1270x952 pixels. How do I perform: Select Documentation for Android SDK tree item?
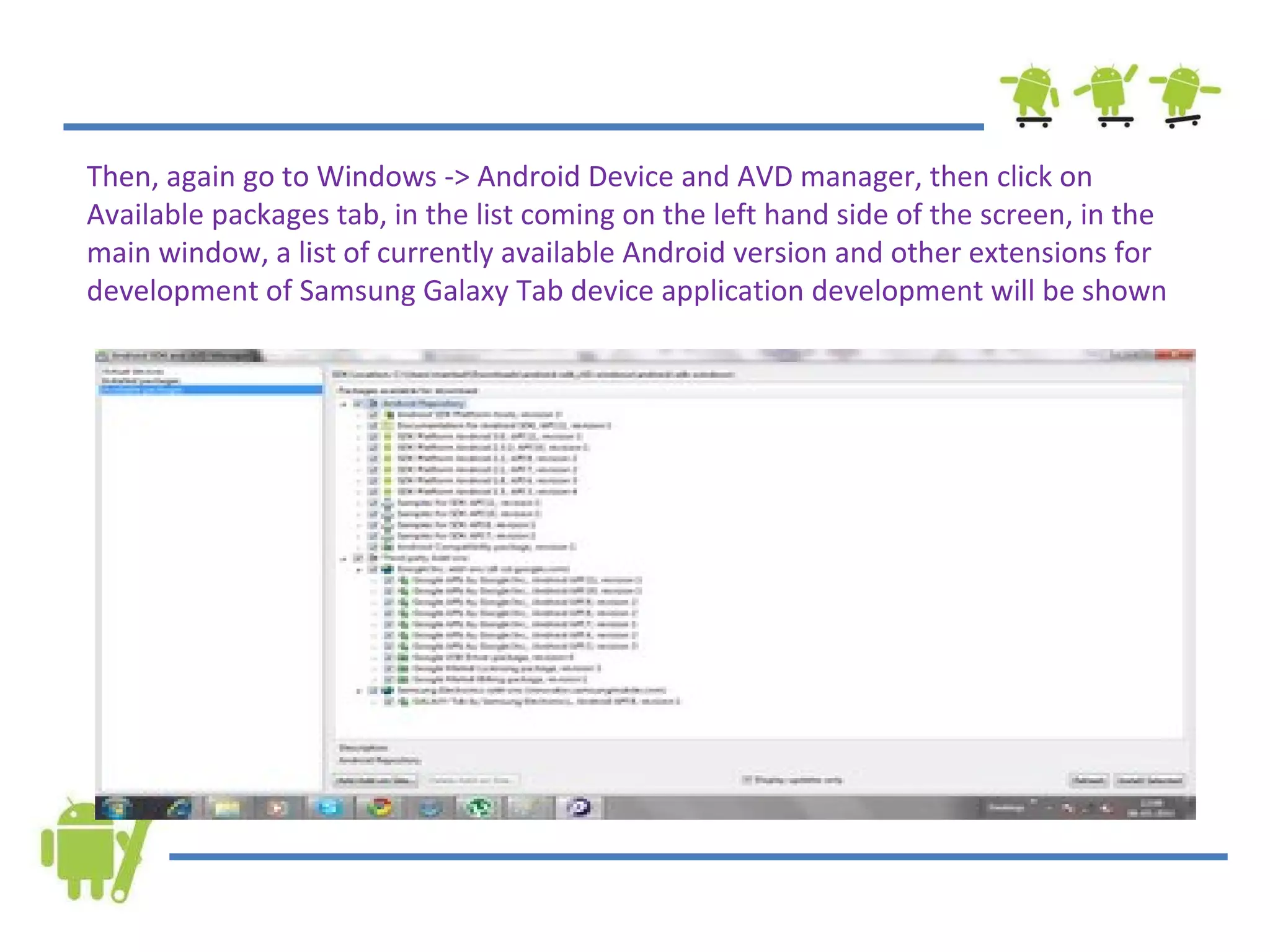(x=504, y=426)
